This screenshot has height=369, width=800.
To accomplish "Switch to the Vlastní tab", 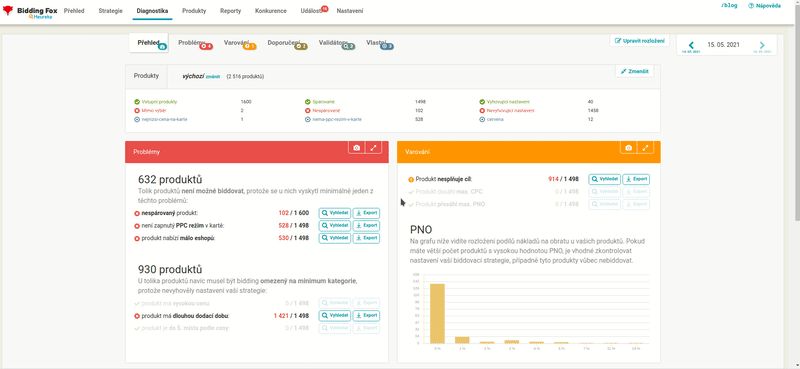I will click(x=379, y=43).
